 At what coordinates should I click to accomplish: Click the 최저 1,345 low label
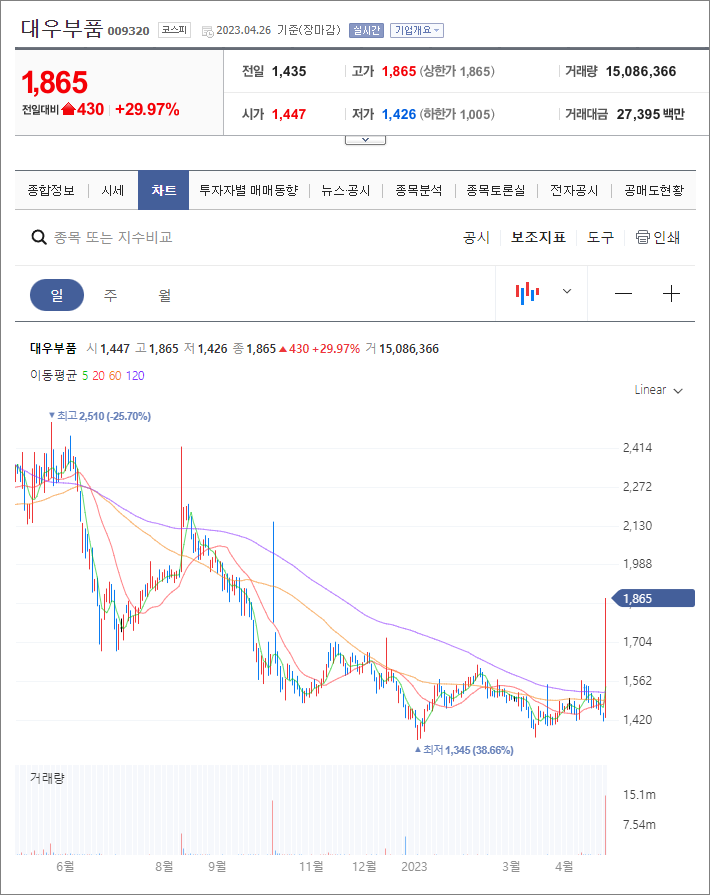464,749
